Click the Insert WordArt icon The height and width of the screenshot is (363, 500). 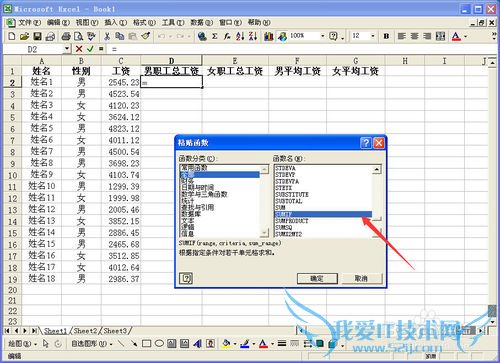pyautogui.click(x=198, y=343)
